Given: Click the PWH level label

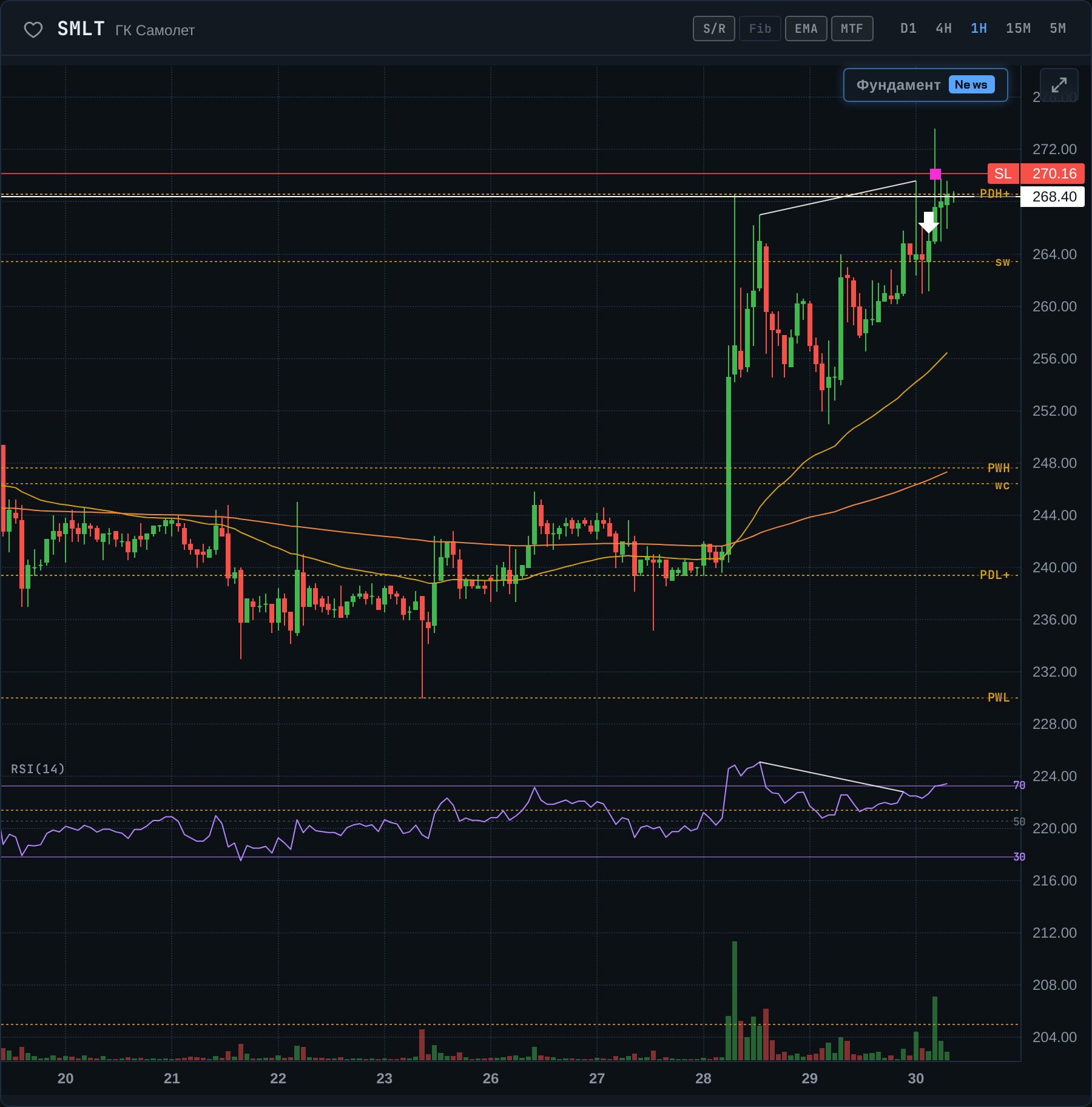Looking at the screenshot, I should pos(999,468).
